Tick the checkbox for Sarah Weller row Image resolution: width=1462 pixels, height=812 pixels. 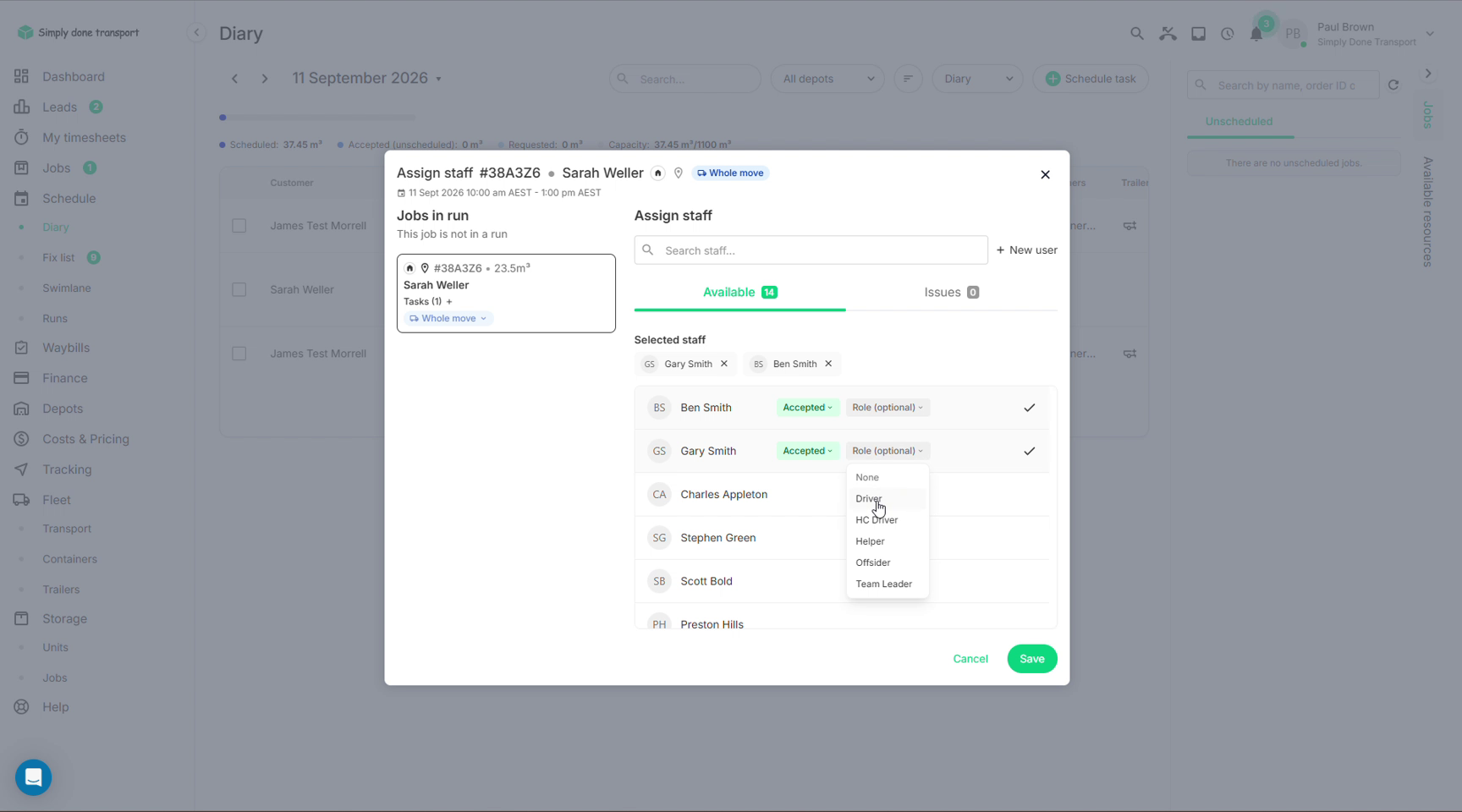pos(239,290)
